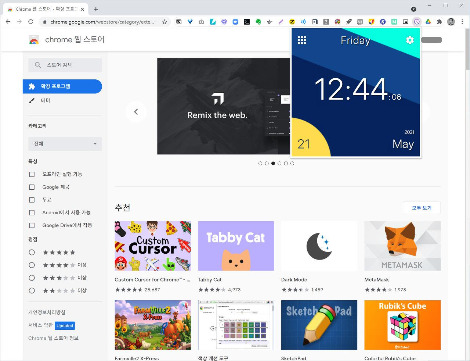
Task: Click the browser back arrow
Action: (x=8, y=22)
